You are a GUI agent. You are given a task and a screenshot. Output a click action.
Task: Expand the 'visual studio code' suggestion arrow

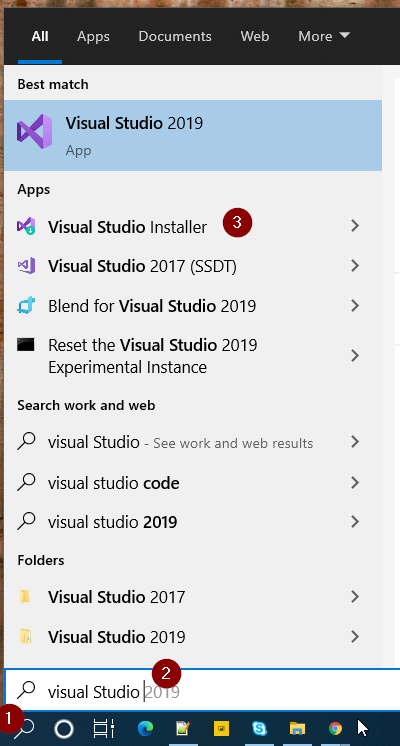tap(355, 483)
